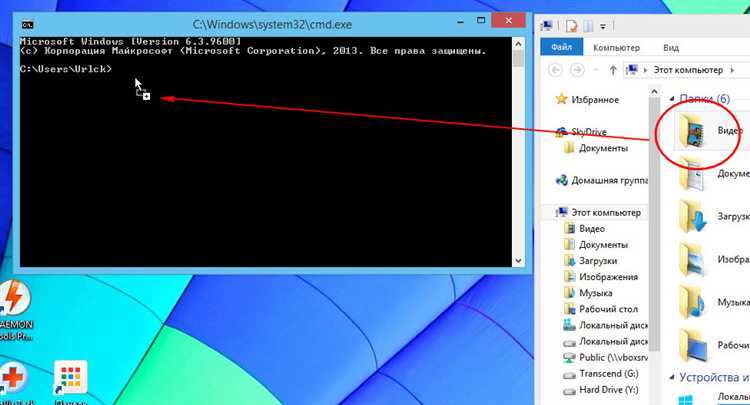The height and width of the screenshot is (405, 750).
Task: Open the recent locations dropdown arrow
Action: 596,70
